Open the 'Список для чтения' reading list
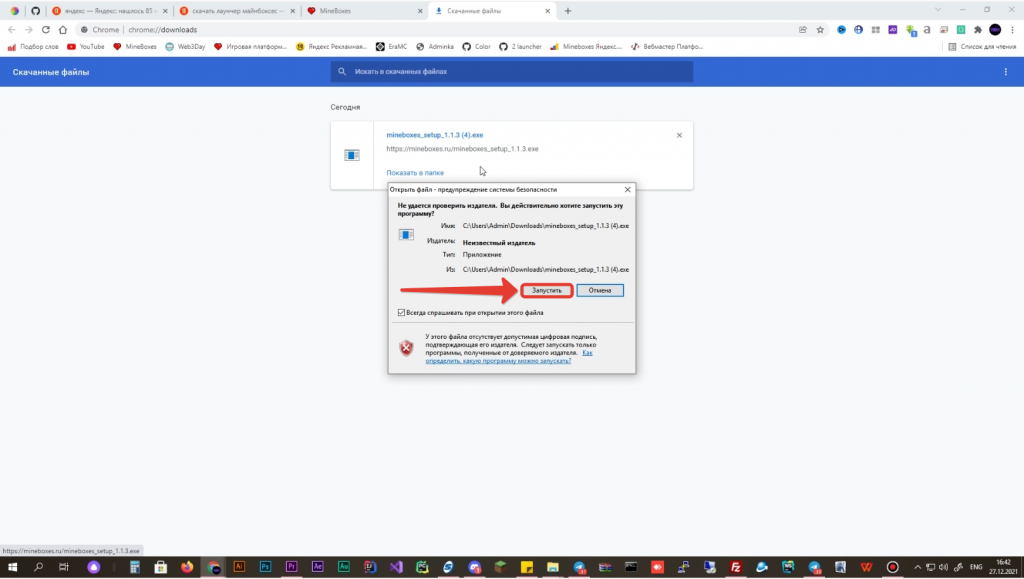1024x579 pixels. point(980,47)
